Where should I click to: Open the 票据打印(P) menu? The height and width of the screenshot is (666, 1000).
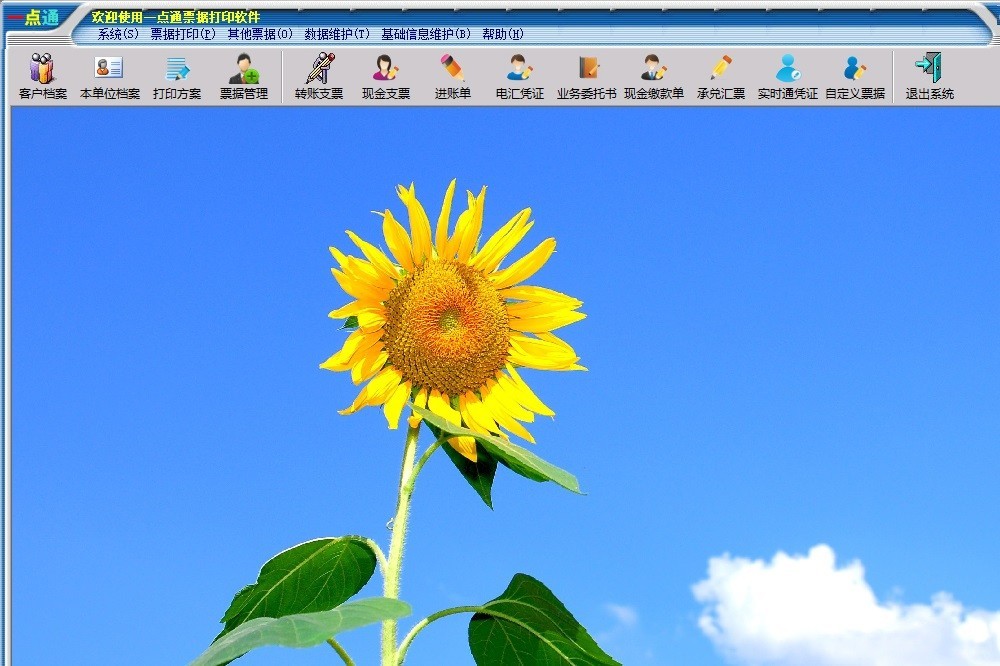pyautogui.click(x=183, y=34)
